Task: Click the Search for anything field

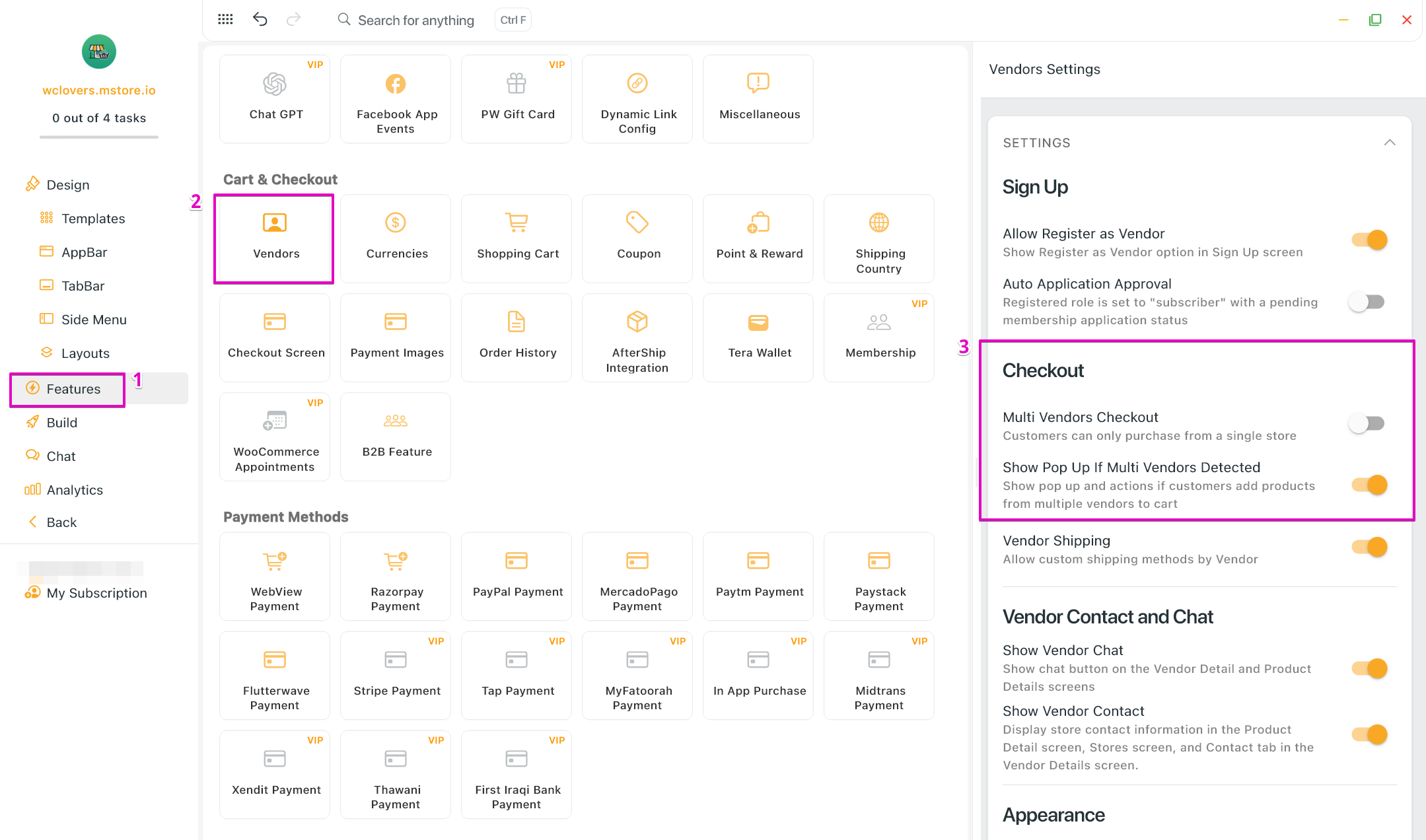Action: [415, 20]
